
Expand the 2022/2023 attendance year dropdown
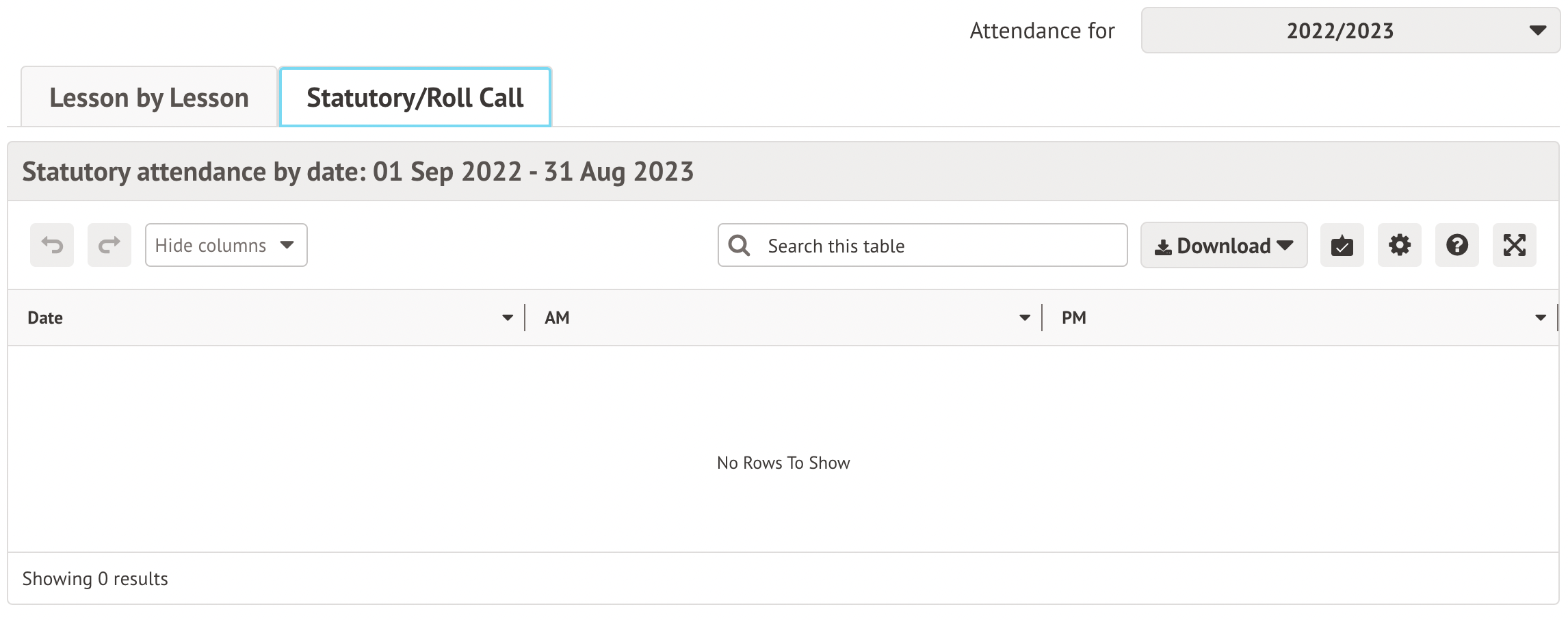1350,31
